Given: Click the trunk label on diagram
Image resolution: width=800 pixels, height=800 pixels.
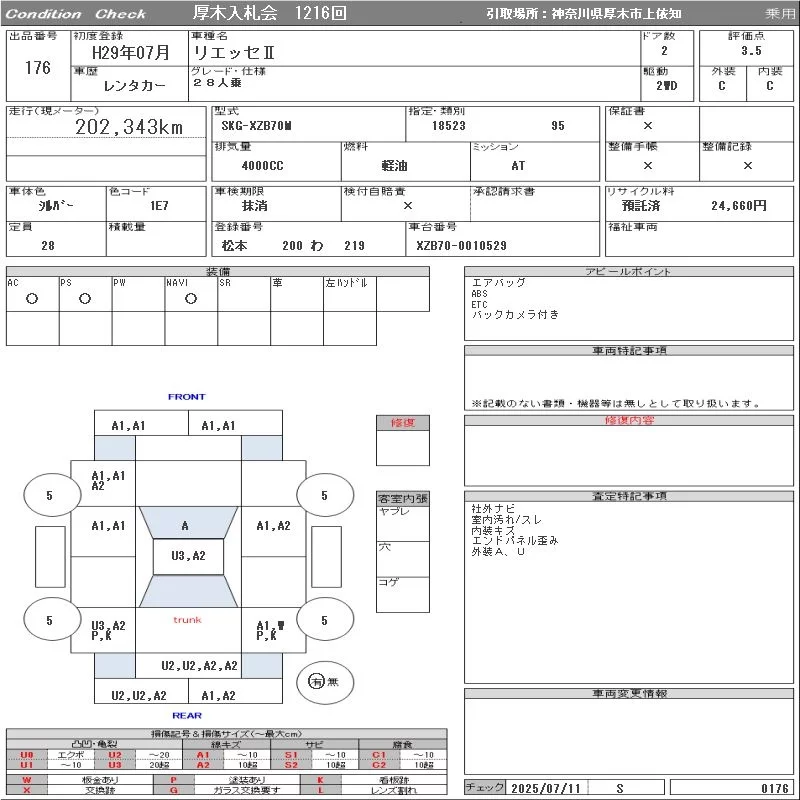Looking at the screenshot, I should 187,620.
